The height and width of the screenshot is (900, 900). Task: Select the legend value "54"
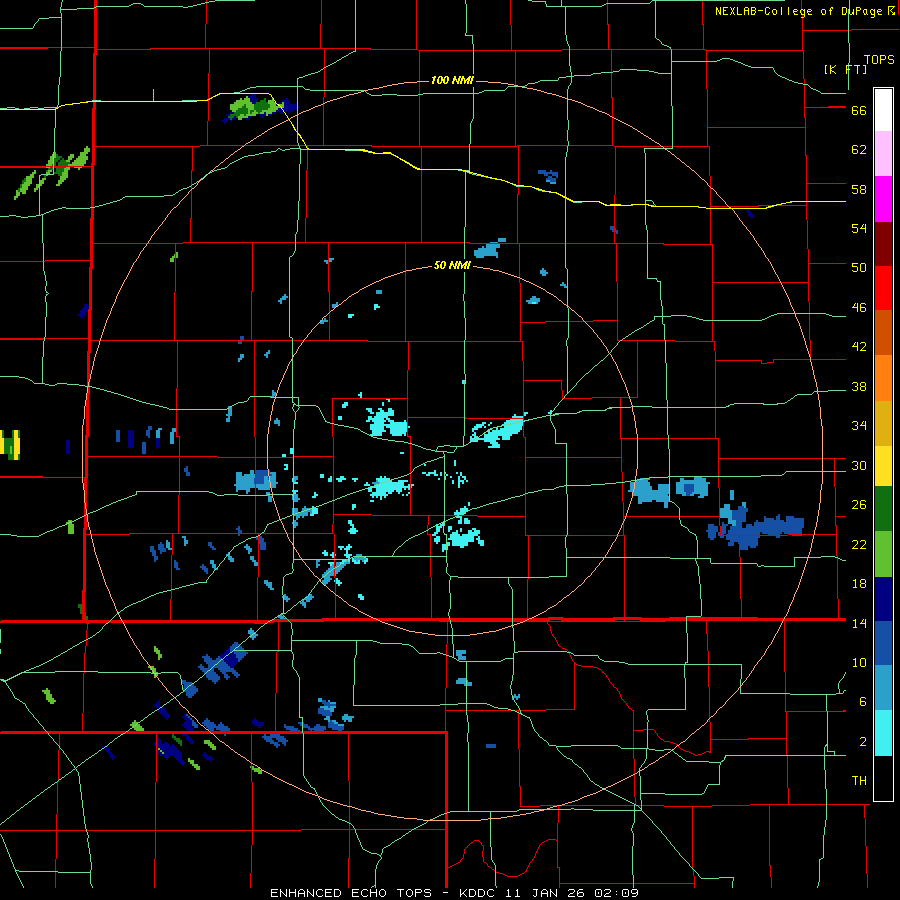click(x=859, y=228)
